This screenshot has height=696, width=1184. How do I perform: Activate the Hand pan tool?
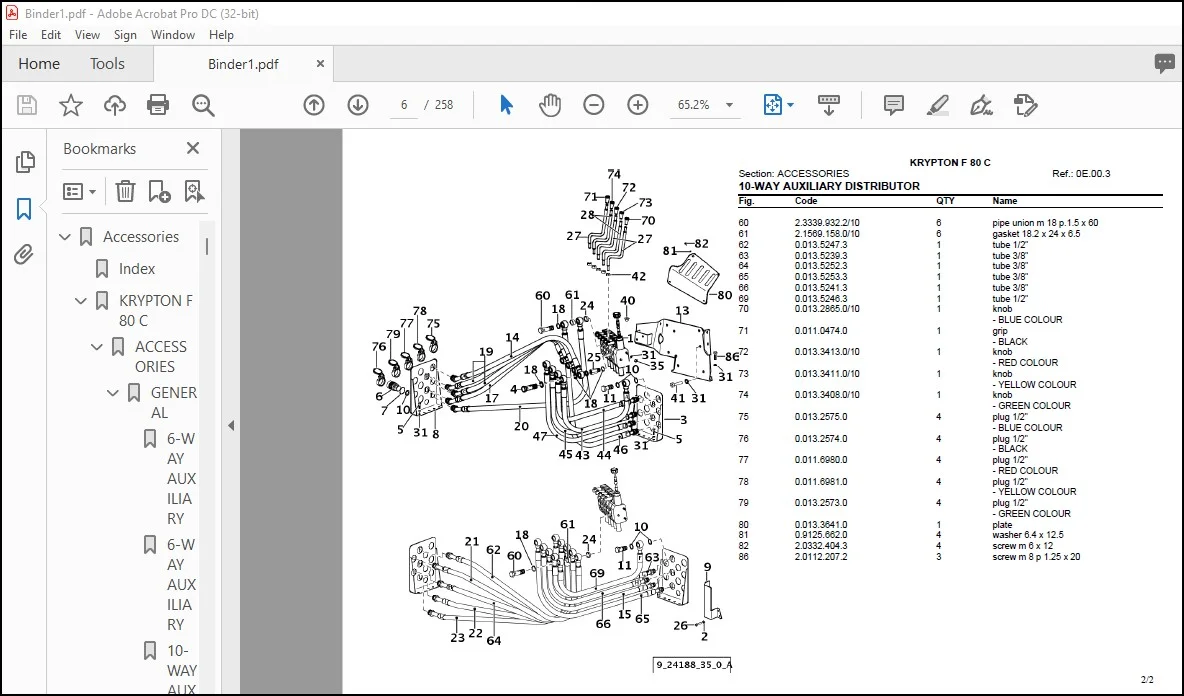tap(550, 105)
